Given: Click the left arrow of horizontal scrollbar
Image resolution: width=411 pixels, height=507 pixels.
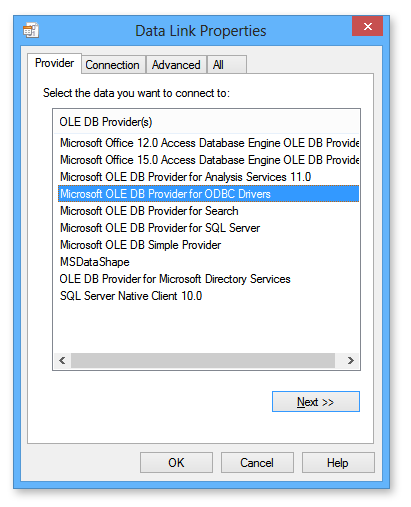Looking at the screenshot, I should (62, 360).
